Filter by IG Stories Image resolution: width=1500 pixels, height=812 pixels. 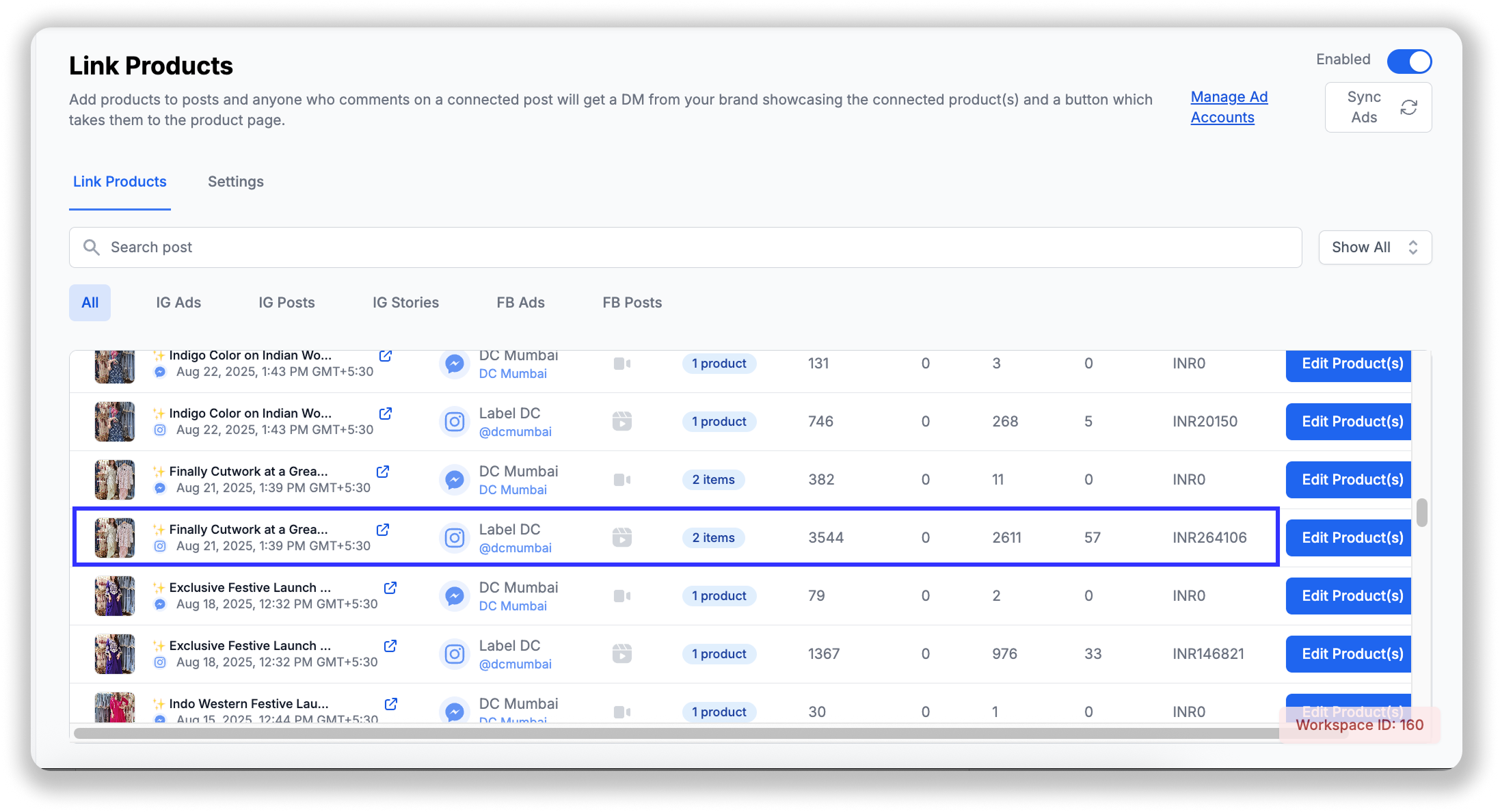click(x=405, y=303)
